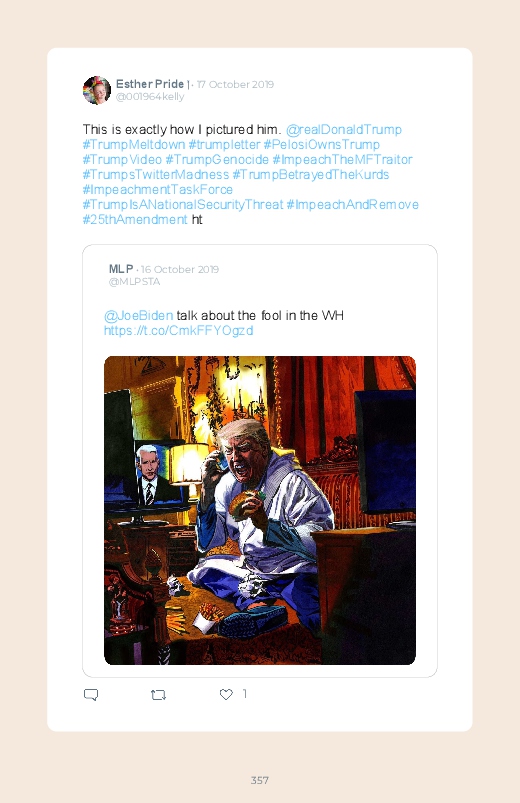Screen dimensions: 520x803
Task: Open the @JoeBiden mention in quoted tweet
Action: pyautogui.click(x=138, y=315)
